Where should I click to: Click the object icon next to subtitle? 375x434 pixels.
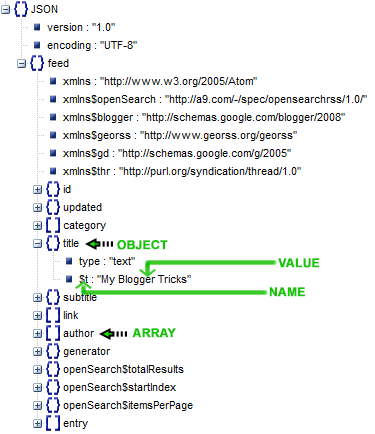coord(53,297)
